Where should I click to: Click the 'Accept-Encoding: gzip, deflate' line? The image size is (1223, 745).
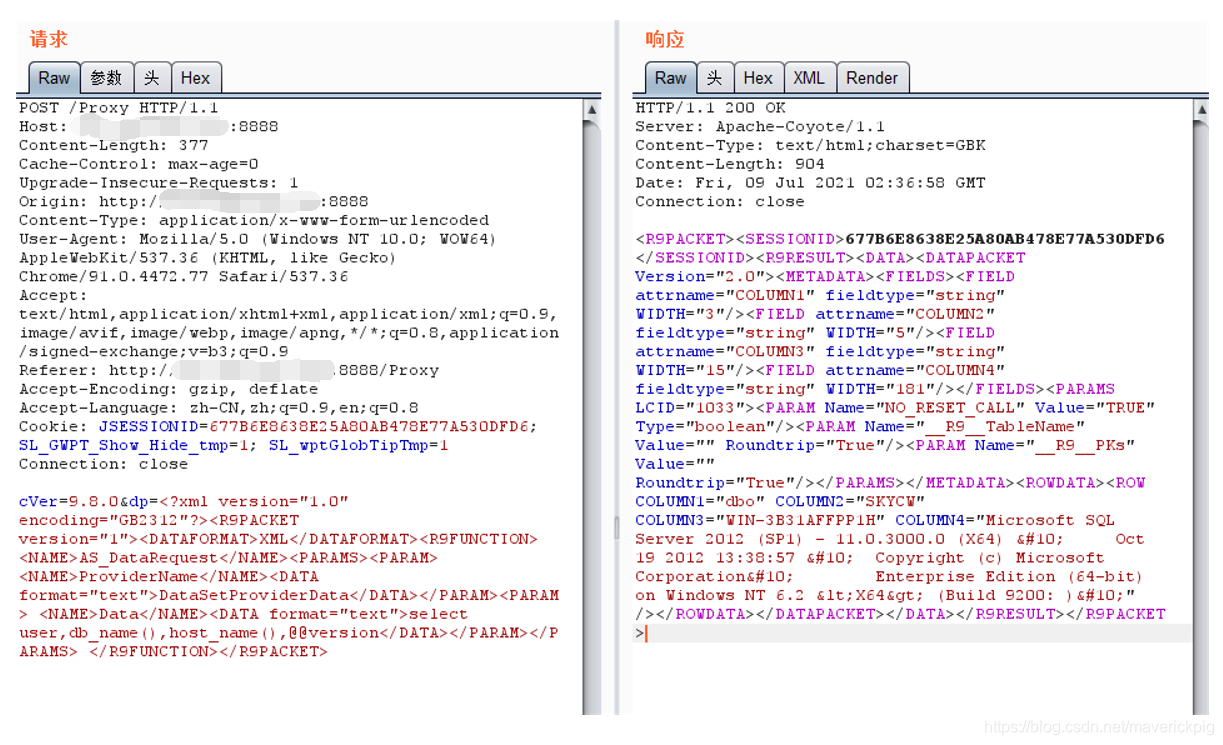168,389
